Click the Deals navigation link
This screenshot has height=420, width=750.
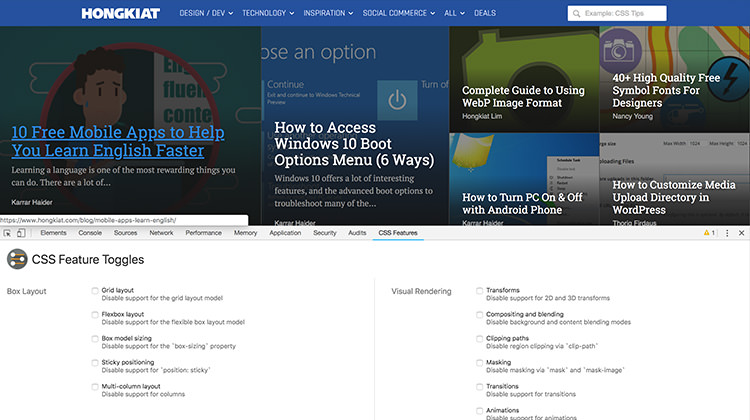(x=484, y=14)
